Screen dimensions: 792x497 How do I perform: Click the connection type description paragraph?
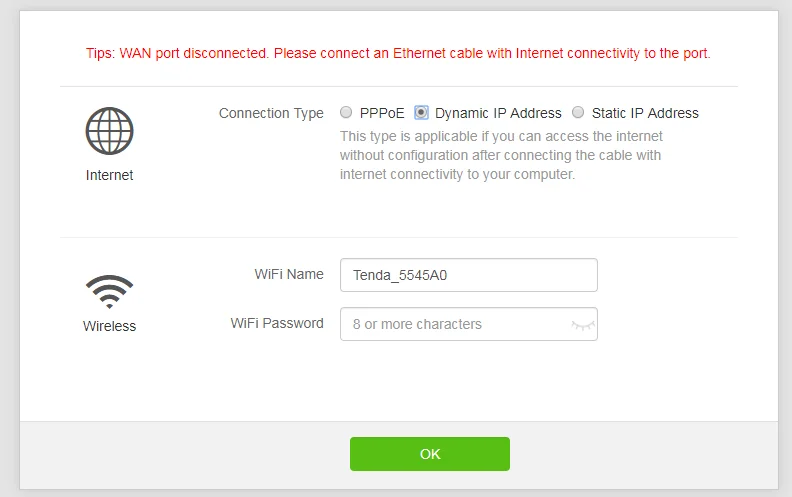pos(500,155)
